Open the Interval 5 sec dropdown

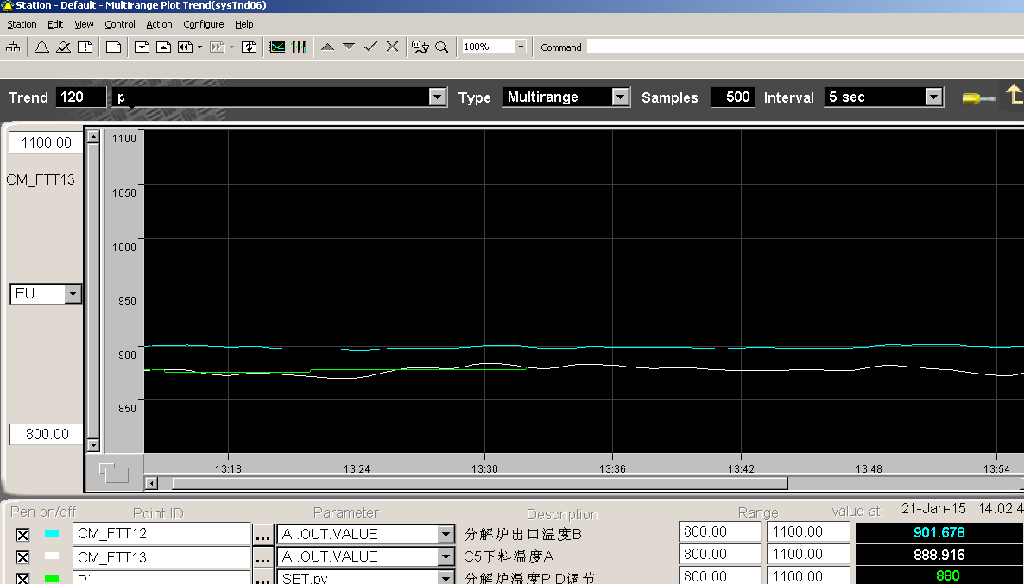coord(935,97)
